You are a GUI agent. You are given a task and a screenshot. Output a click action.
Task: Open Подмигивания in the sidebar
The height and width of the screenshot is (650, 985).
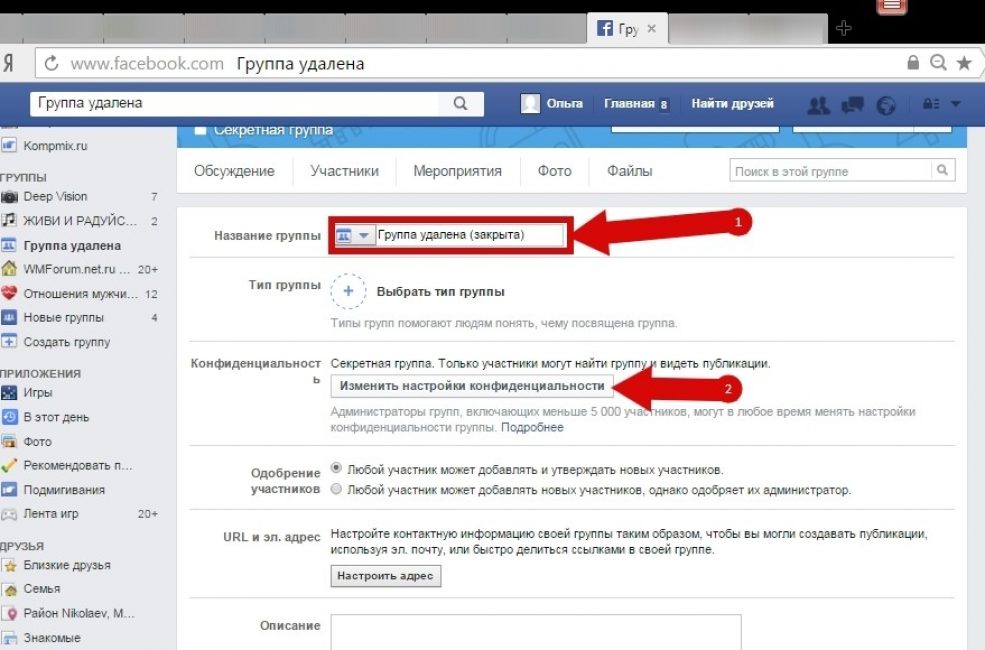pos(64,490)
